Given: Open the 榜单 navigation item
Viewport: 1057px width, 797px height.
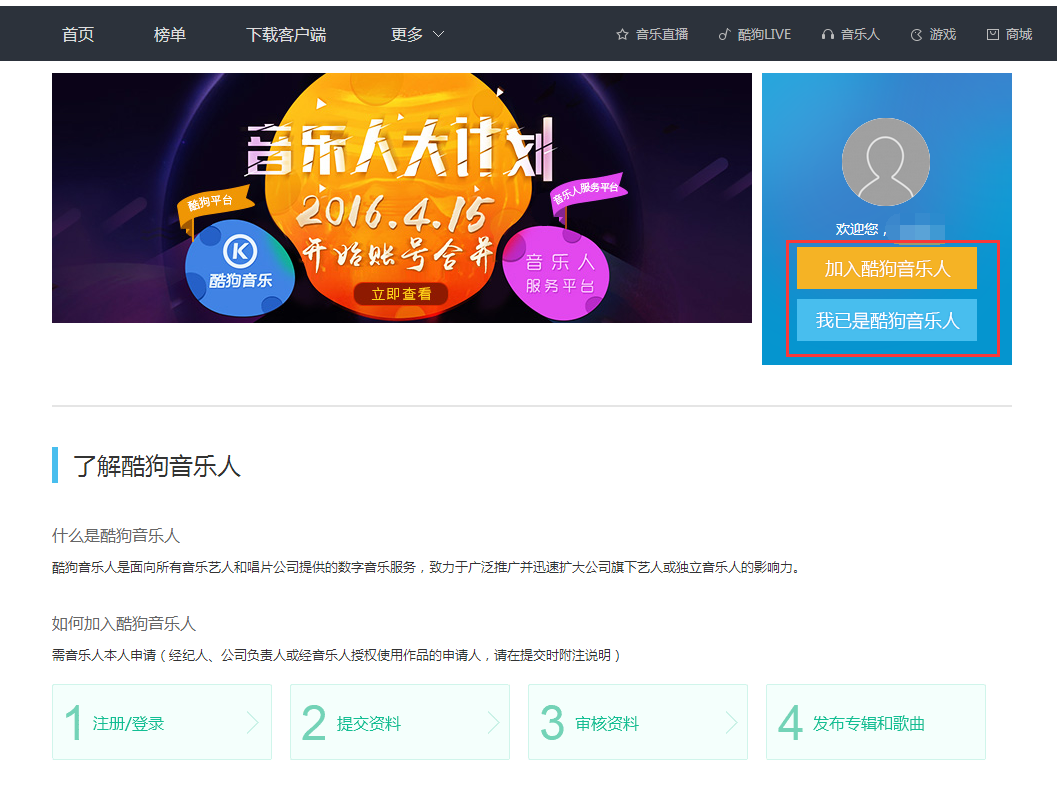Looking at the screenshot, I should [169, 33].
